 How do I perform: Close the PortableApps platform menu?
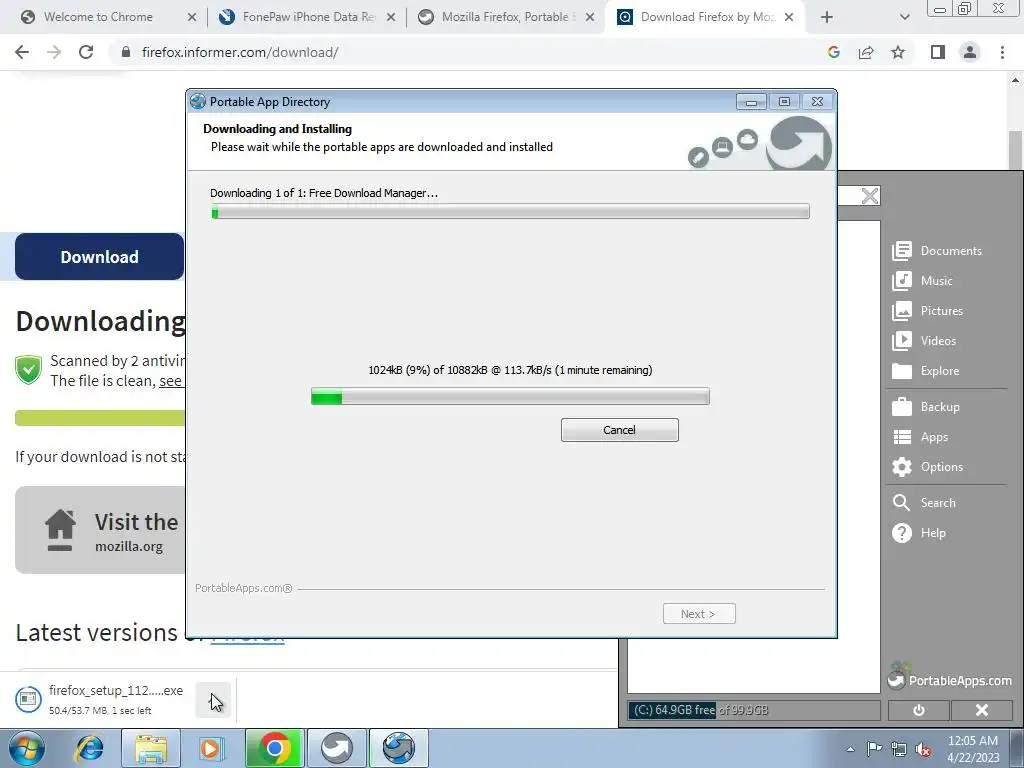(x=982, y=710)
